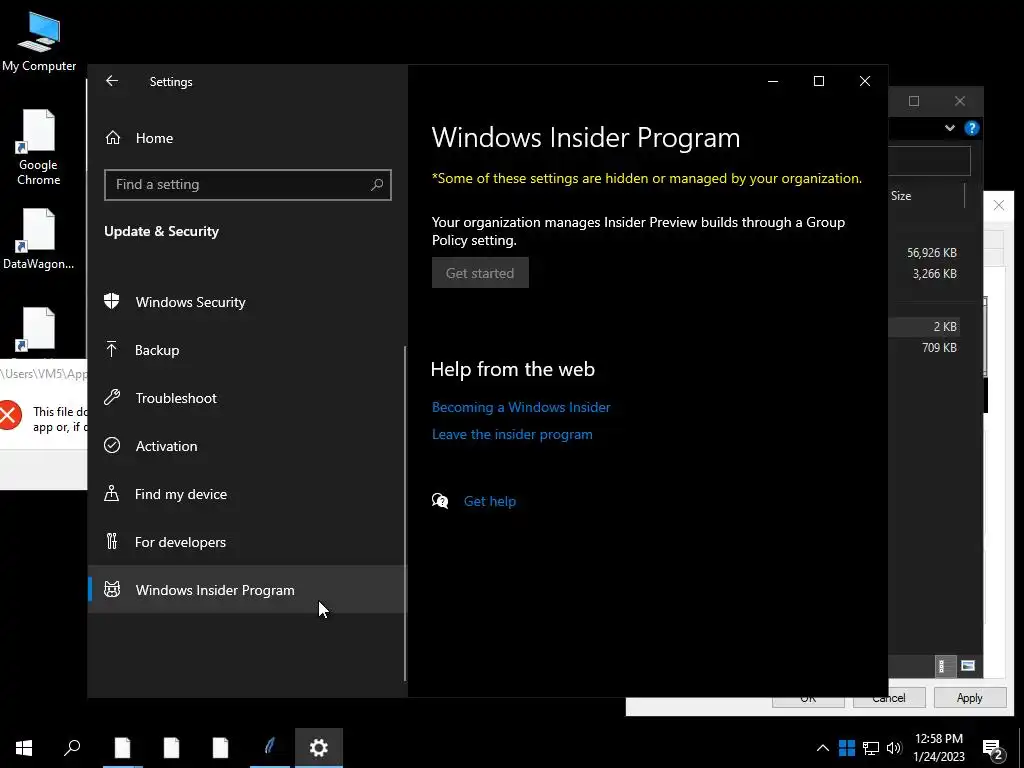Show hidden tray icons chevron
Screen dimensions: 1024x768
tap(822, 748)
